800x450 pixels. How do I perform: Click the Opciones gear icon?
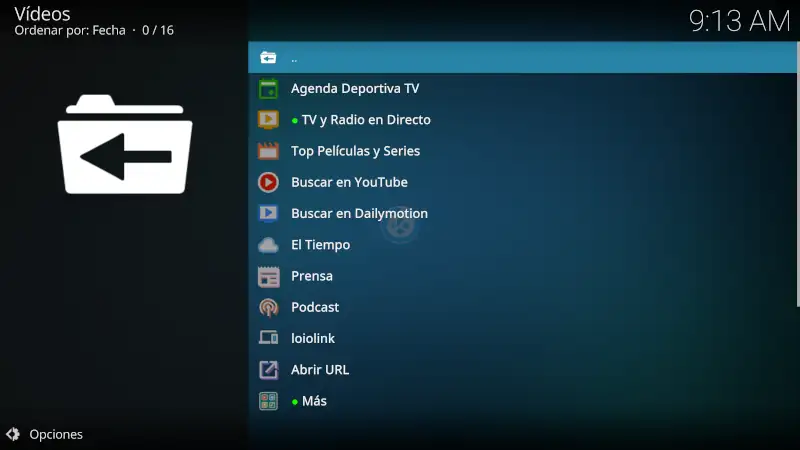click(13, 434)
